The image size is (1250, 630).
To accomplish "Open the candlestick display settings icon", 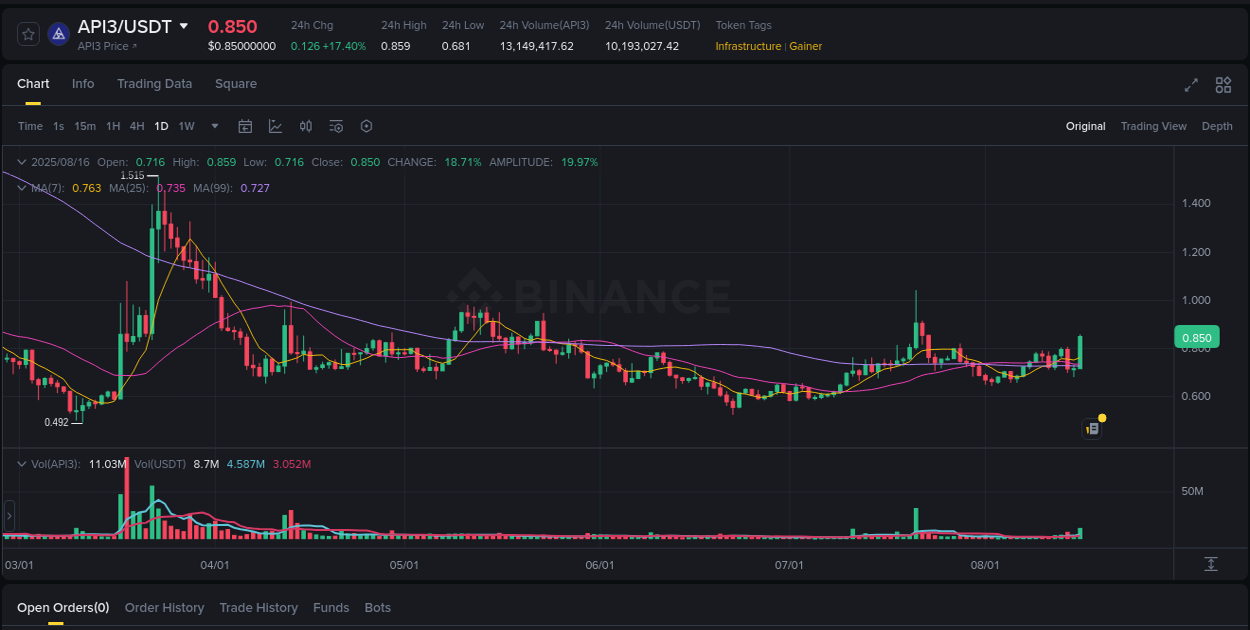I will (x=306, y=126).
